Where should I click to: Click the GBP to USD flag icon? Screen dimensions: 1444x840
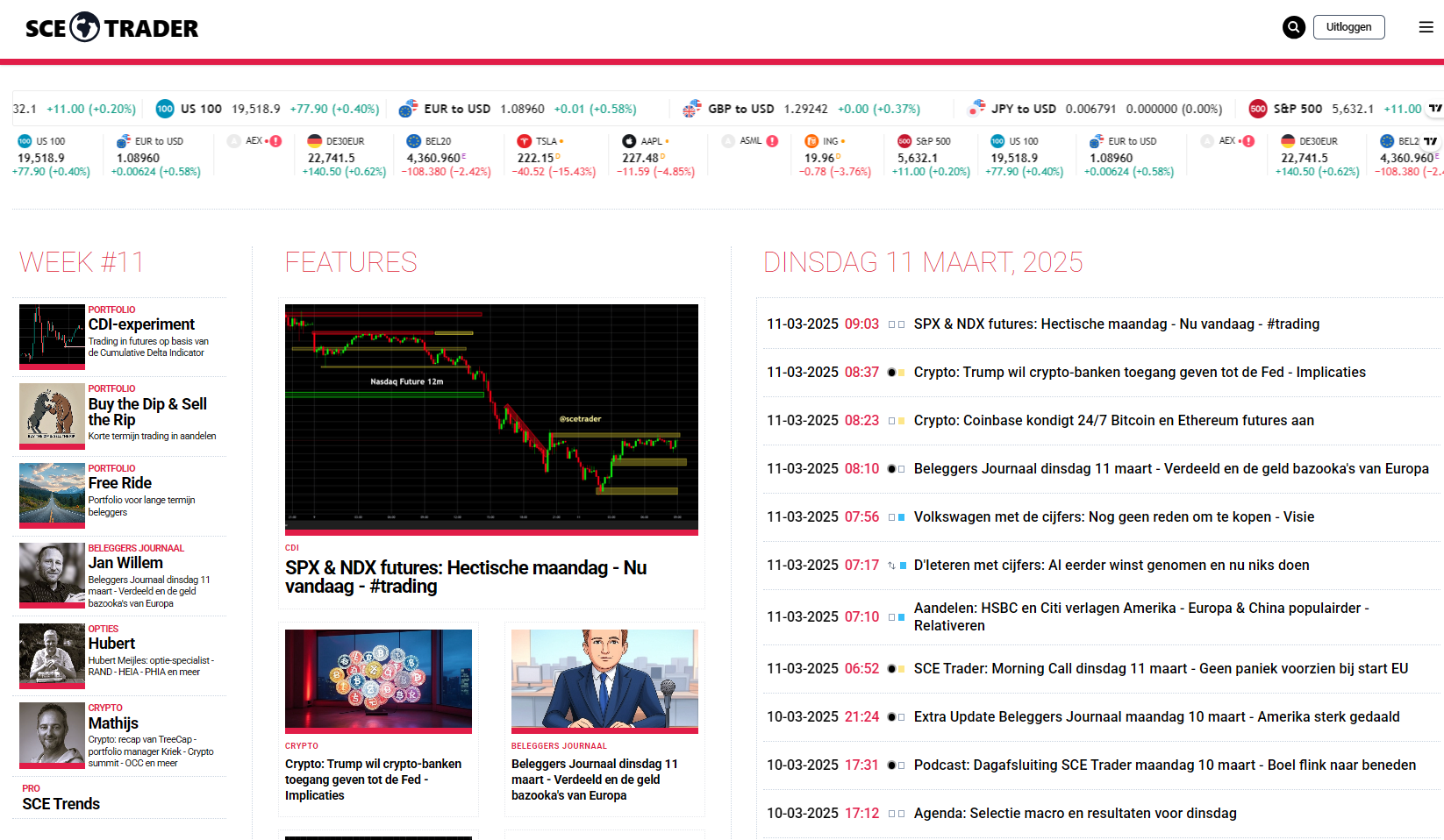(692, 109)
